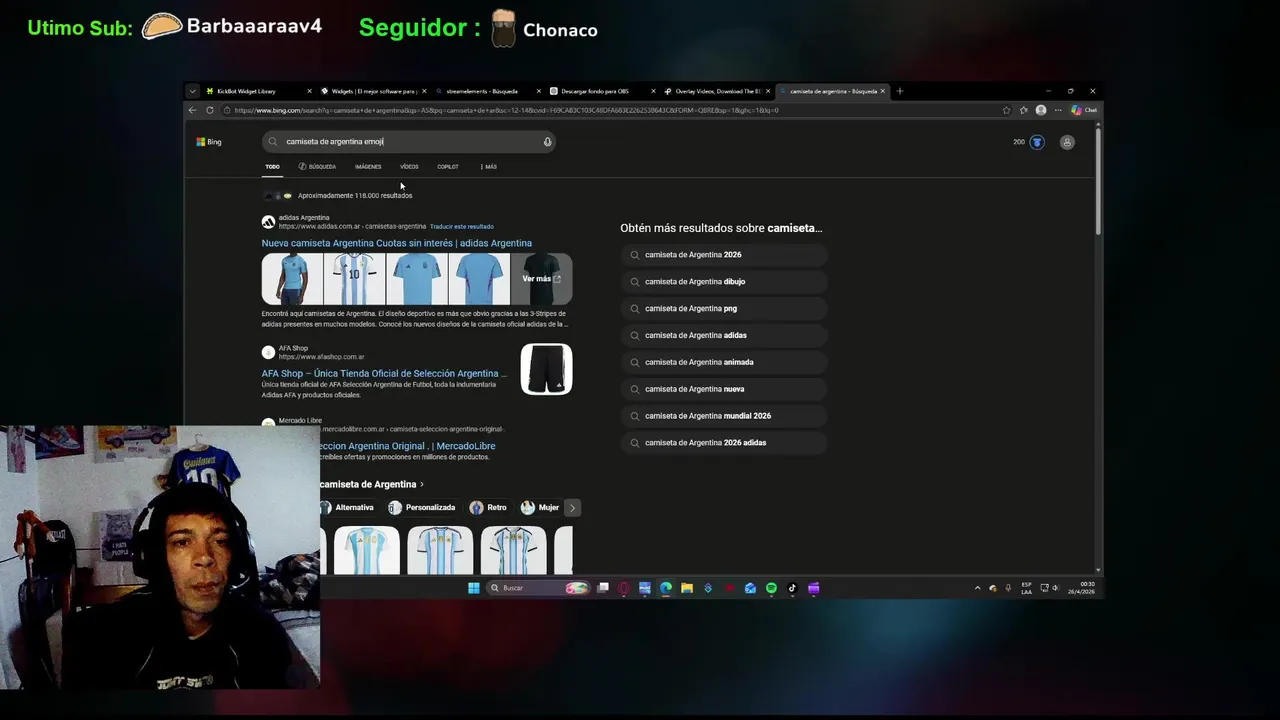
Task: Click the Bing logo
Action: (x=209, y=142)
